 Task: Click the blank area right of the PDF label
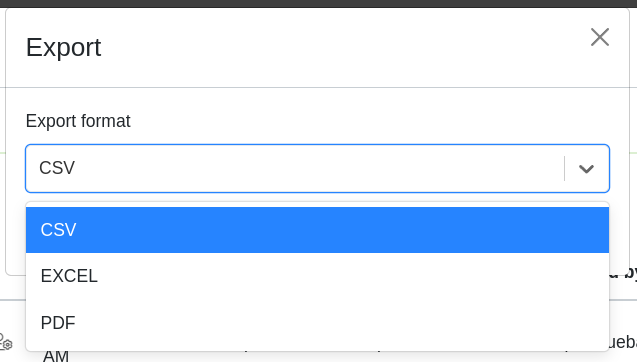coord(341,323)
